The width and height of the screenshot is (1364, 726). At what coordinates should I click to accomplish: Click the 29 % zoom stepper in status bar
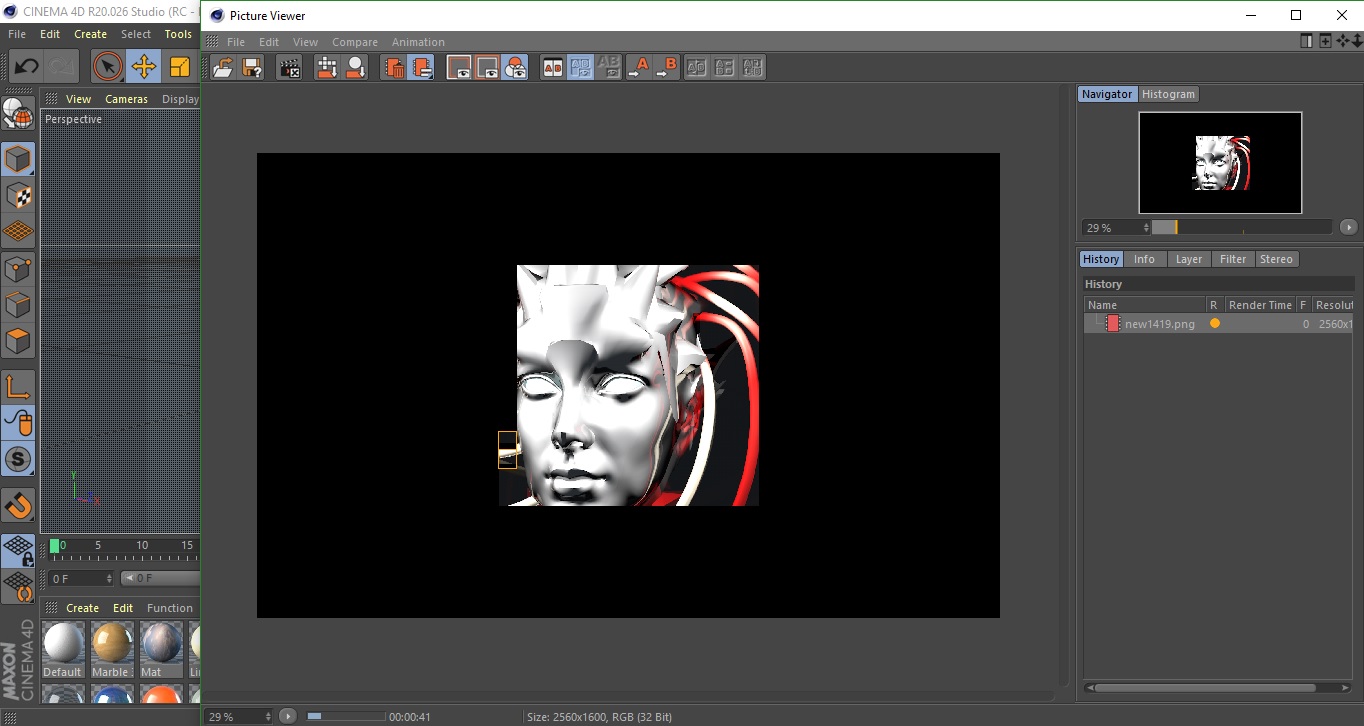click(267, 717)
